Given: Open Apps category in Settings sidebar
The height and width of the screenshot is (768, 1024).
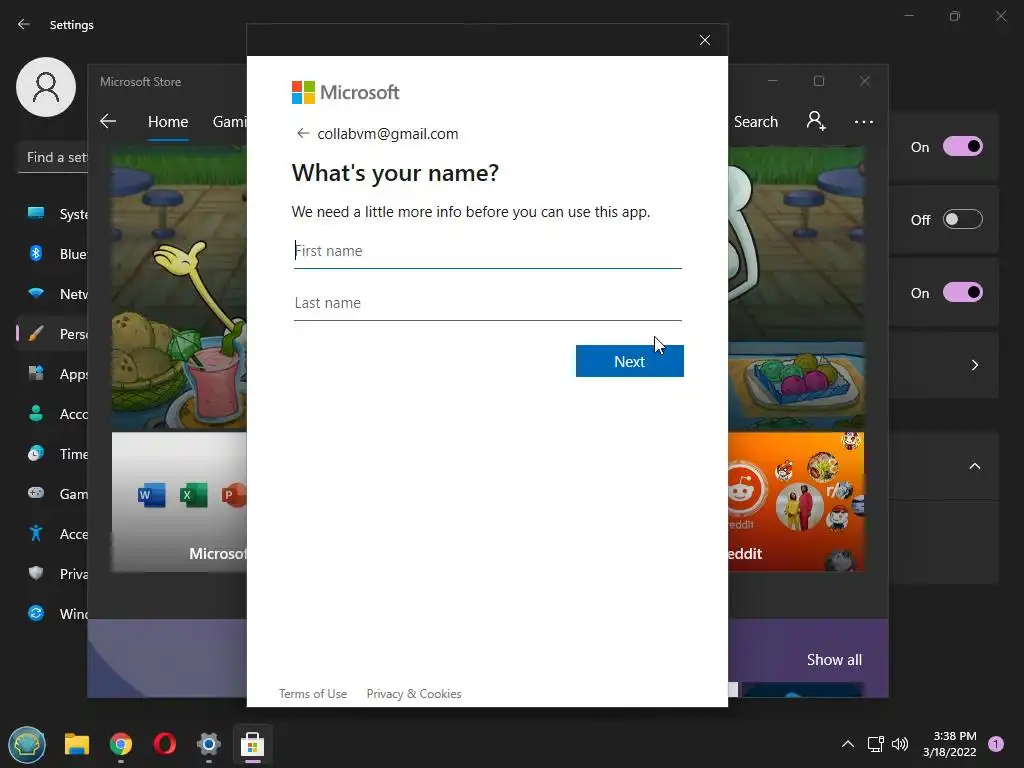Looking at the screenshot, I should pyautogui.click(x=52, y=374).
